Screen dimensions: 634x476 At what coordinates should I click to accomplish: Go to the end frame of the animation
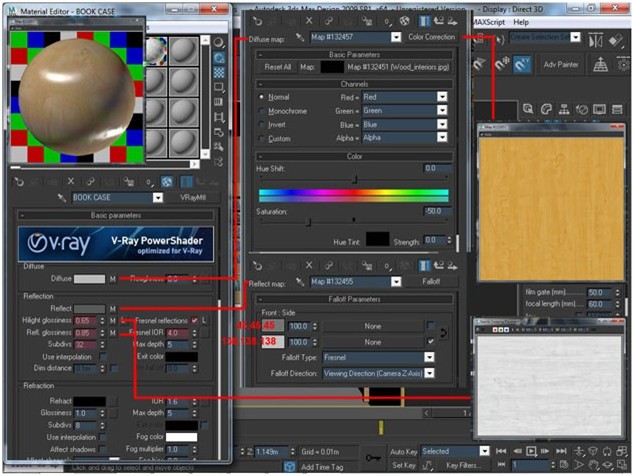pyautogui.click(x=561, y=451)
